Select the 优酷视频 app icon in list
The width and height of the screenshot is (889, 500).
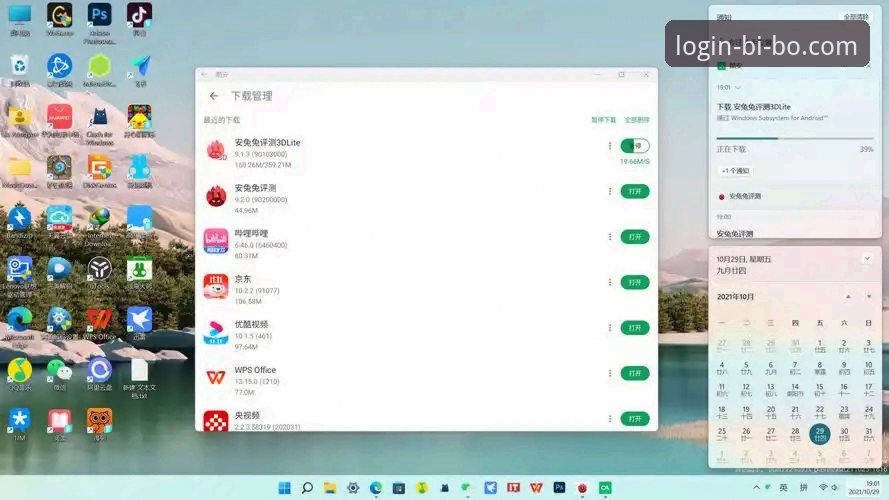click(216, 332)
